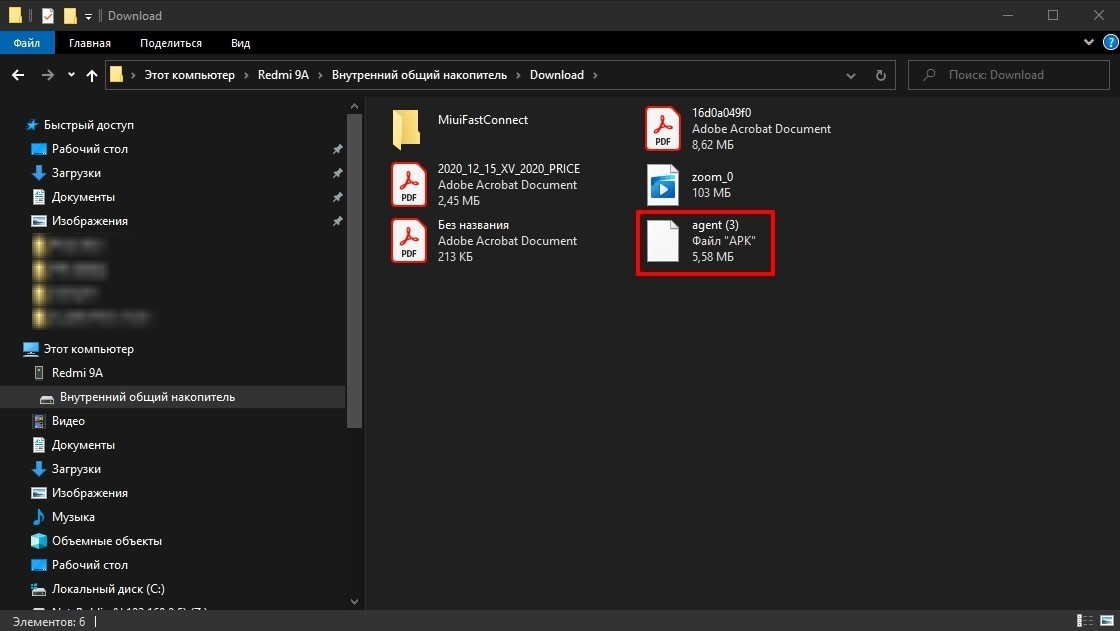Open the MiuiFastConnect folder icon

[406, 130]
